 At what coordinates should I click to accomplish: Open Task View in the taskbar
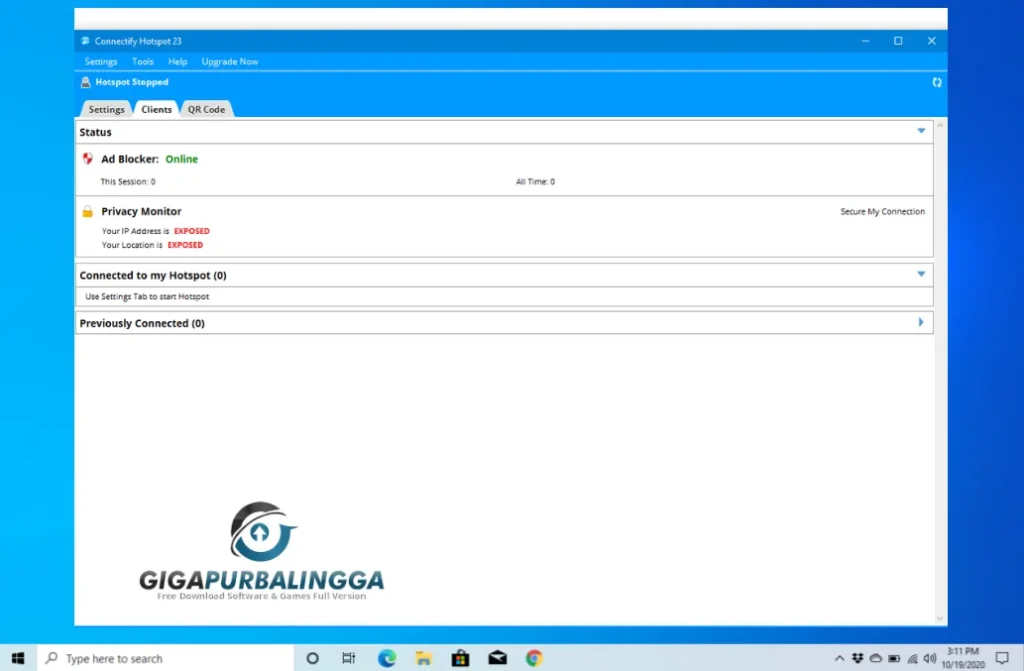(348, 658)
